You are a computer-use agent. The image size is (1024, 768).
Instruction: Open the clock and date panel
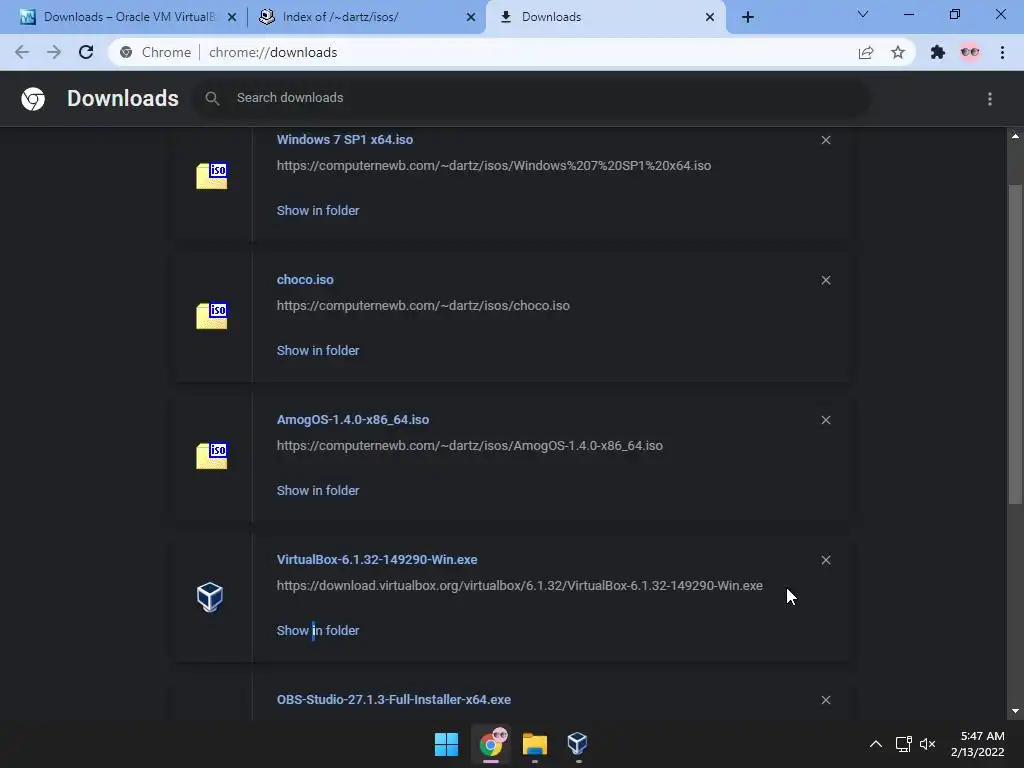pos(978,744)
